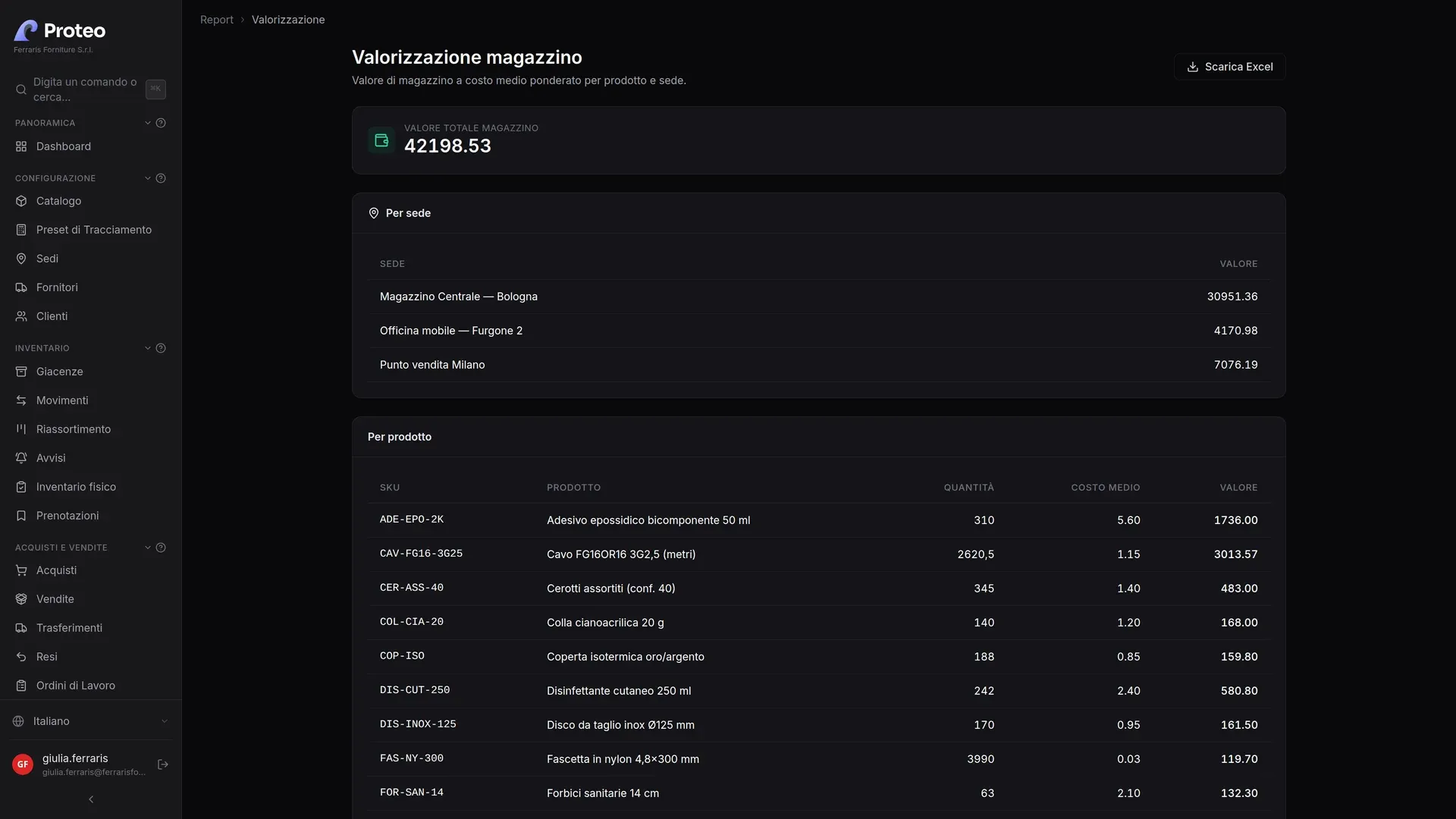
Task: Click help icon beside Inventario heading
Action: (x=161, y=348)
